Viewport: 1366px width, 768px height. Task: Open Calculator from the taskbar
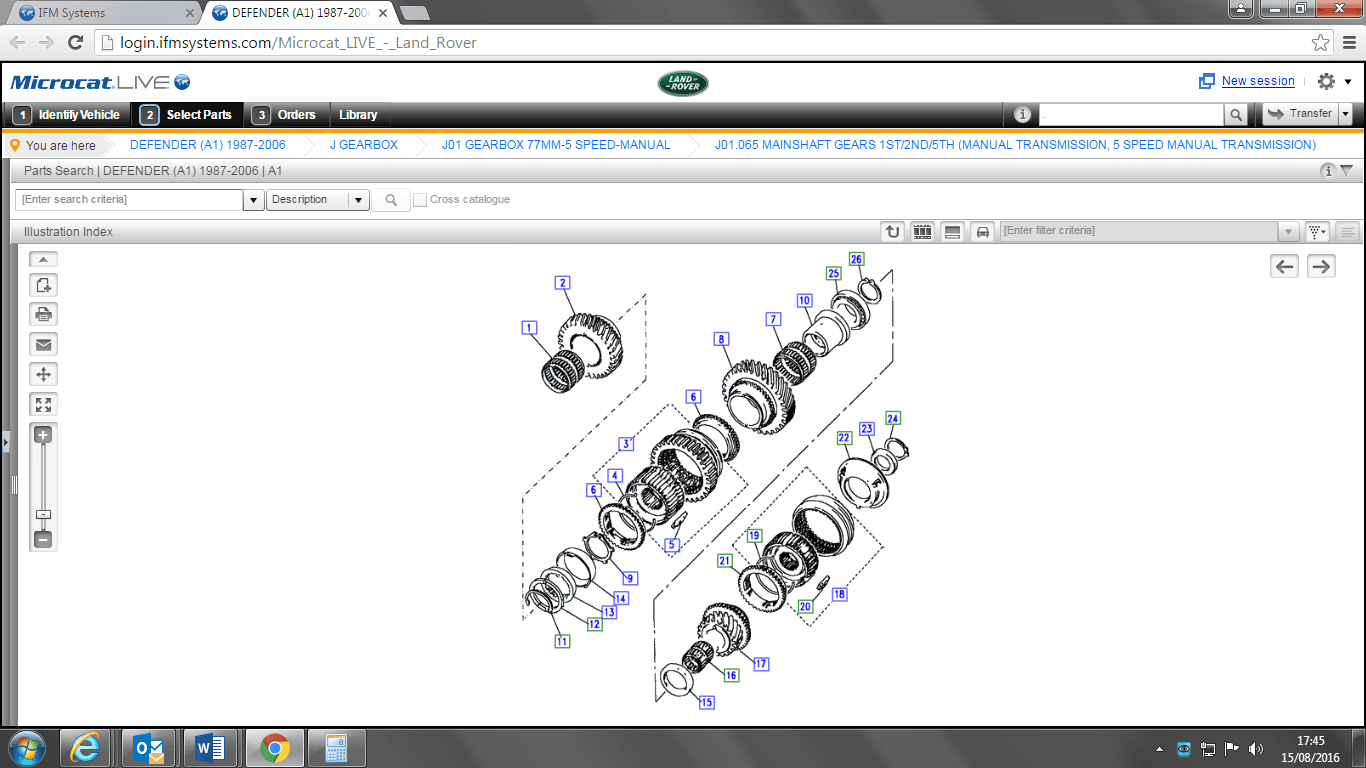pyautogui.click(x=336, y=748)
